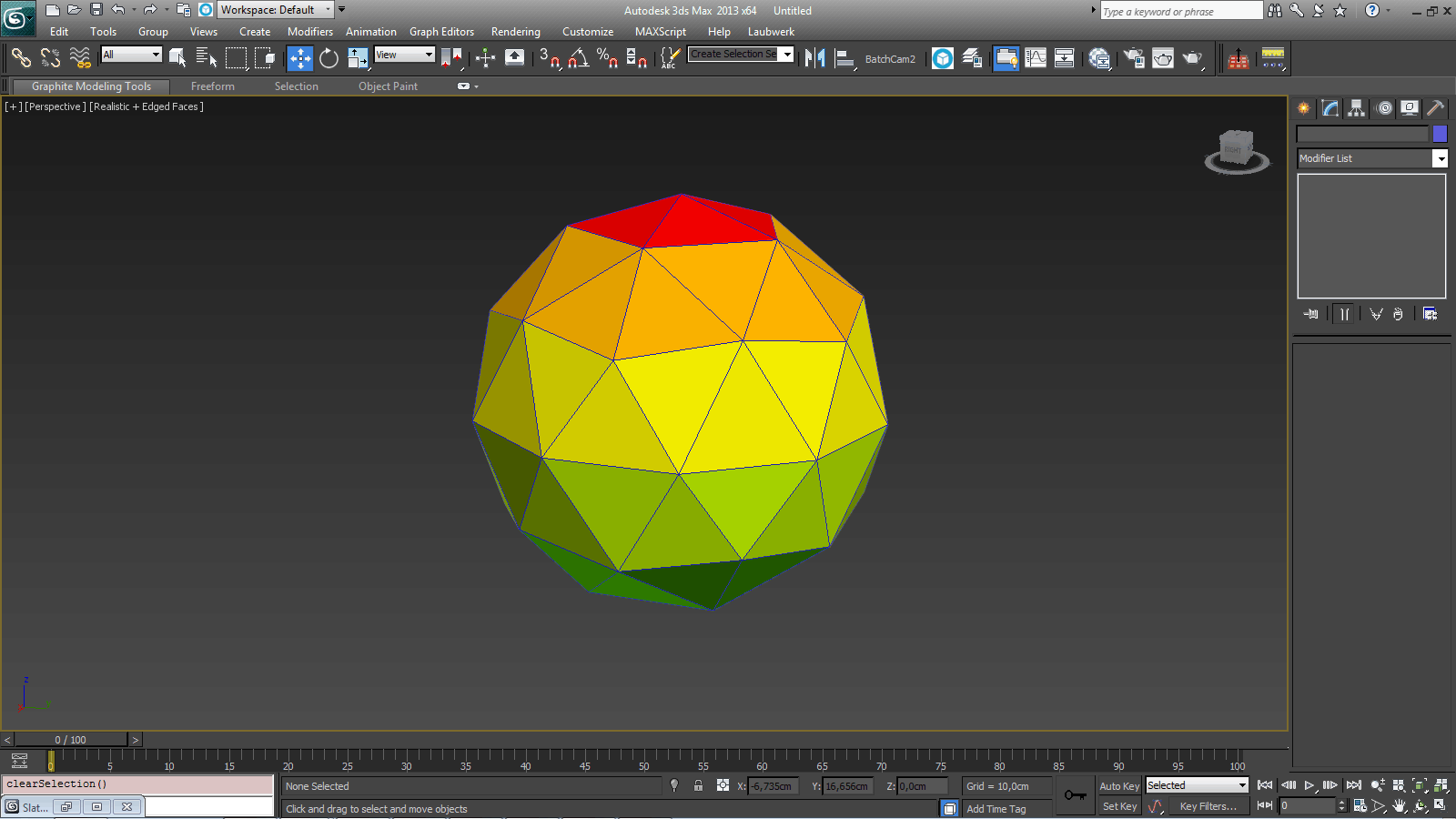Open the Utilities hammer panel
Screen dimensions: 1456x819
coord(1435,108)
